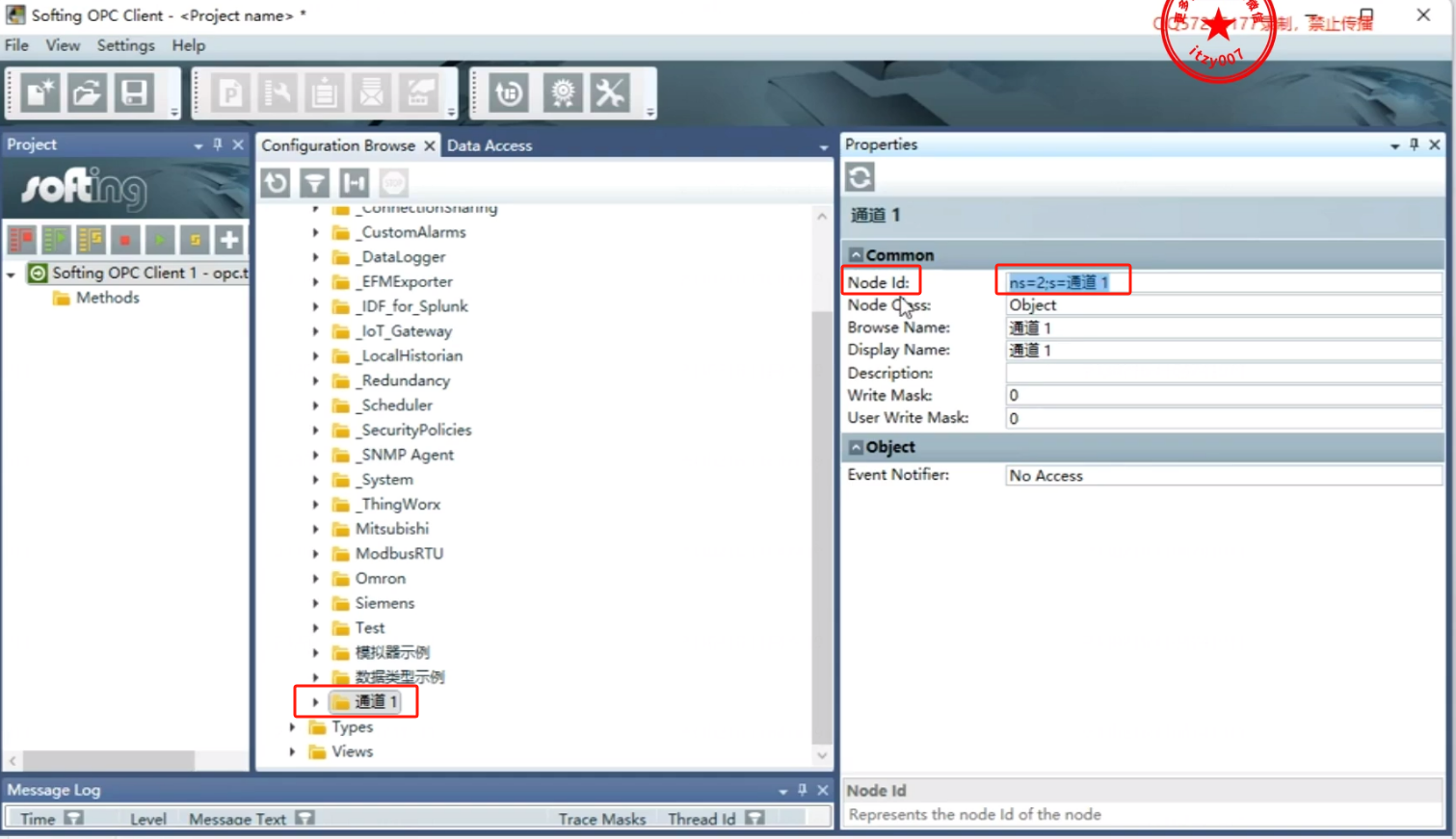Expand the _CustomAlarms folder arrow

(315, 232)
